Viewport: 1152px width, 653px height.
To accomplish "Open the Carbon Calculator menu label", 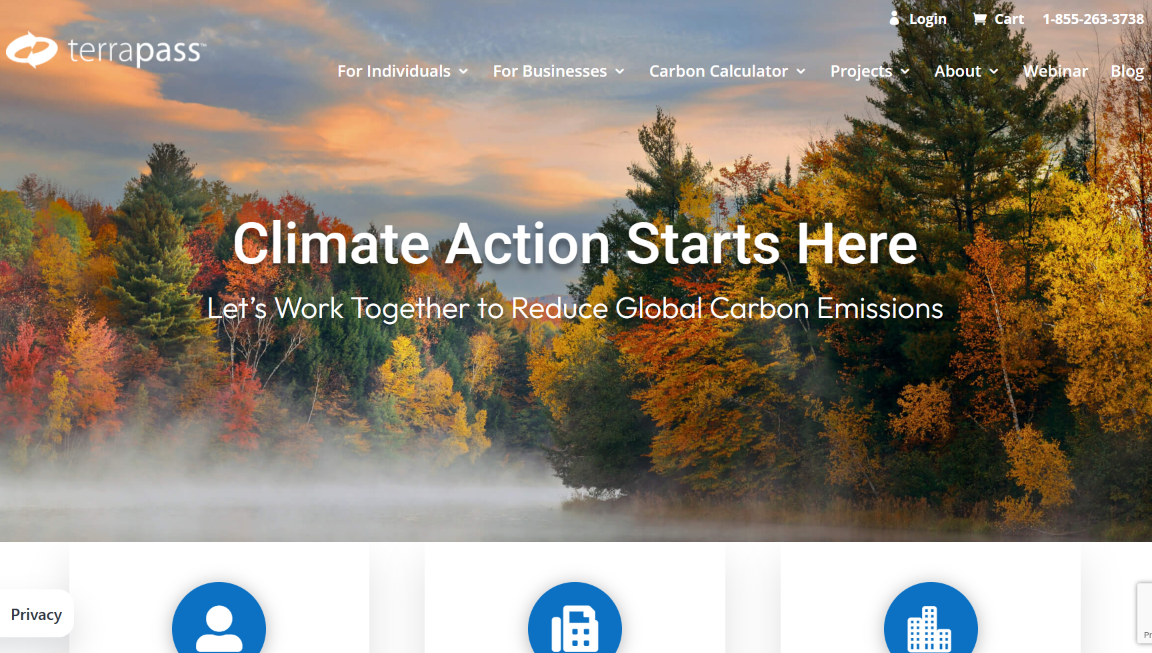I will coord(718,71).
